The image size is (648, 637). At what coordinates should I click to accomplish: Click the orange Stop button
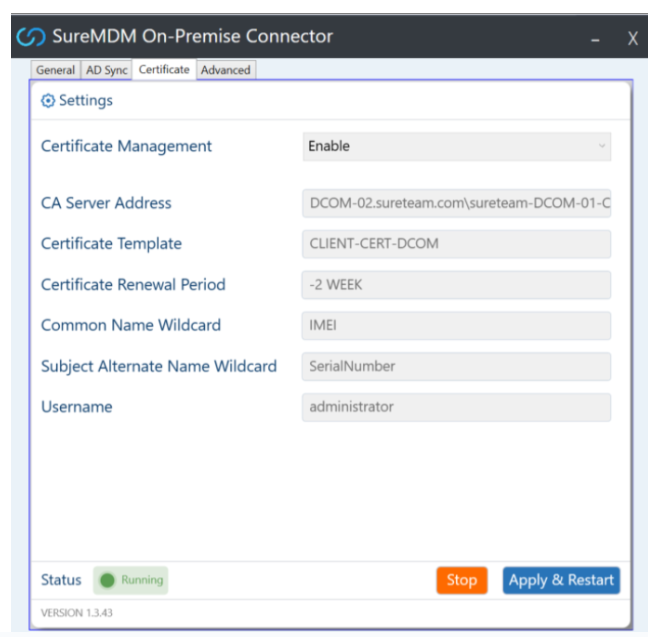[462, 580]
